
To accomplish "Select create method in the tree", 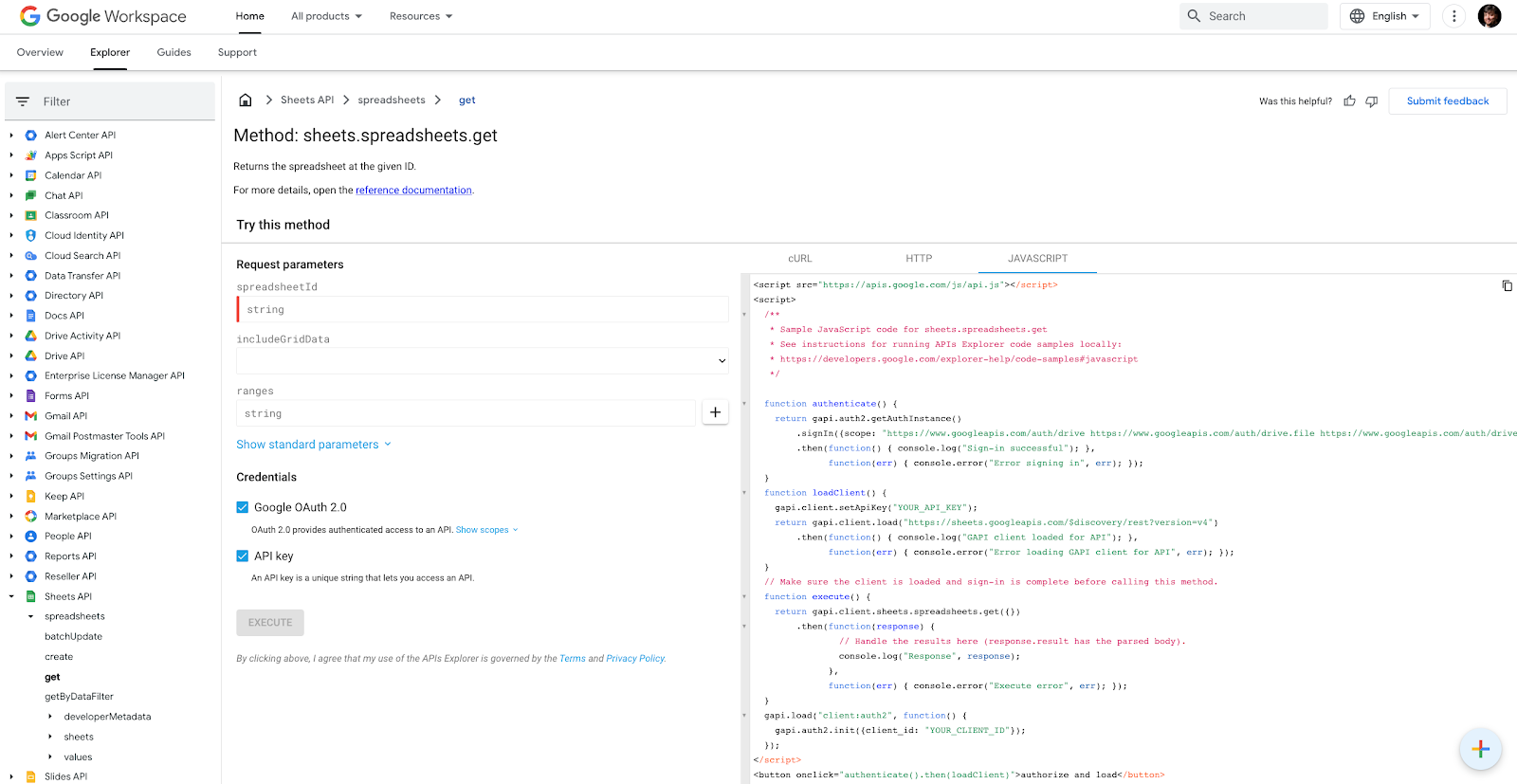I will point(59,657).
